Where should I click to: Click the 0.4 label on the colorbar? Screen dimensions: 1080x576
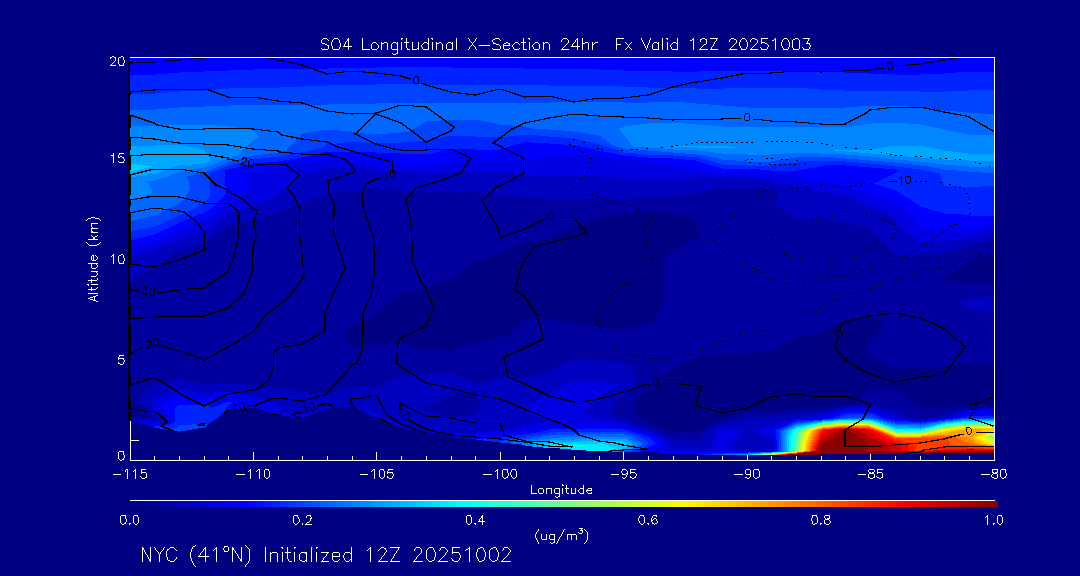pyautogui.click(x=475, y=520)
